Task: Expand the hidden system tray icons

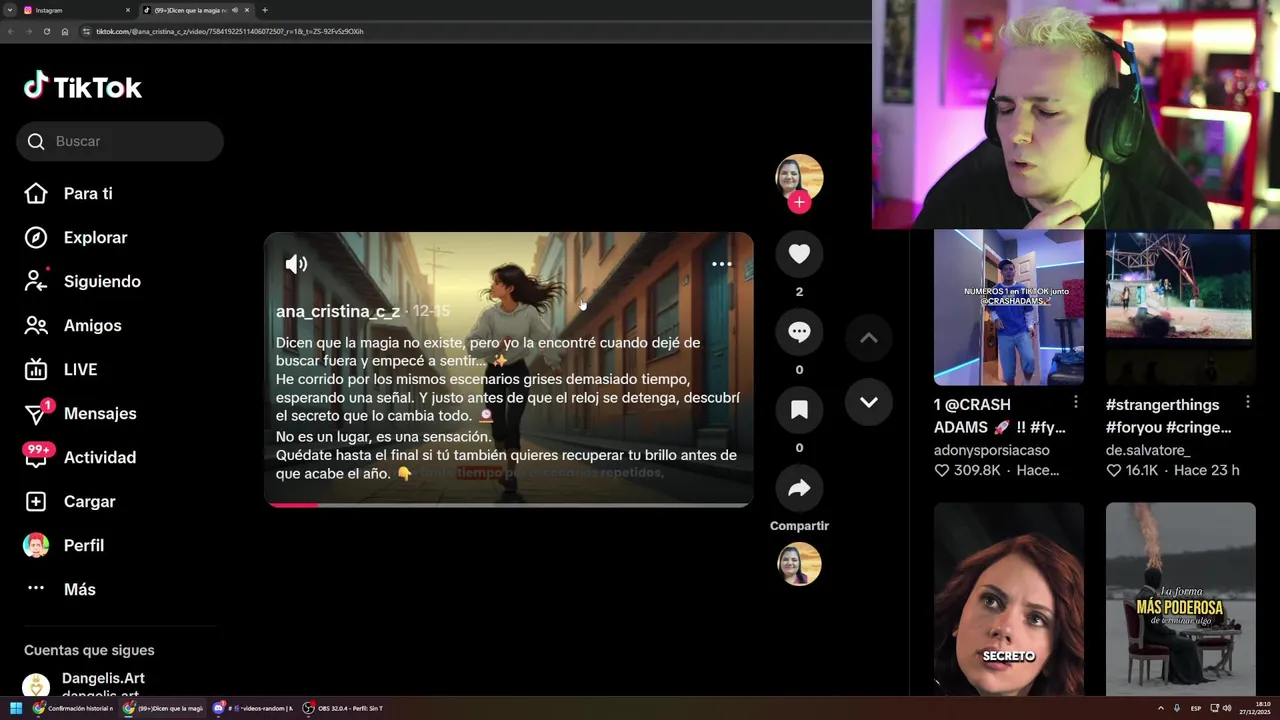Action: [x=1161, y=708]
